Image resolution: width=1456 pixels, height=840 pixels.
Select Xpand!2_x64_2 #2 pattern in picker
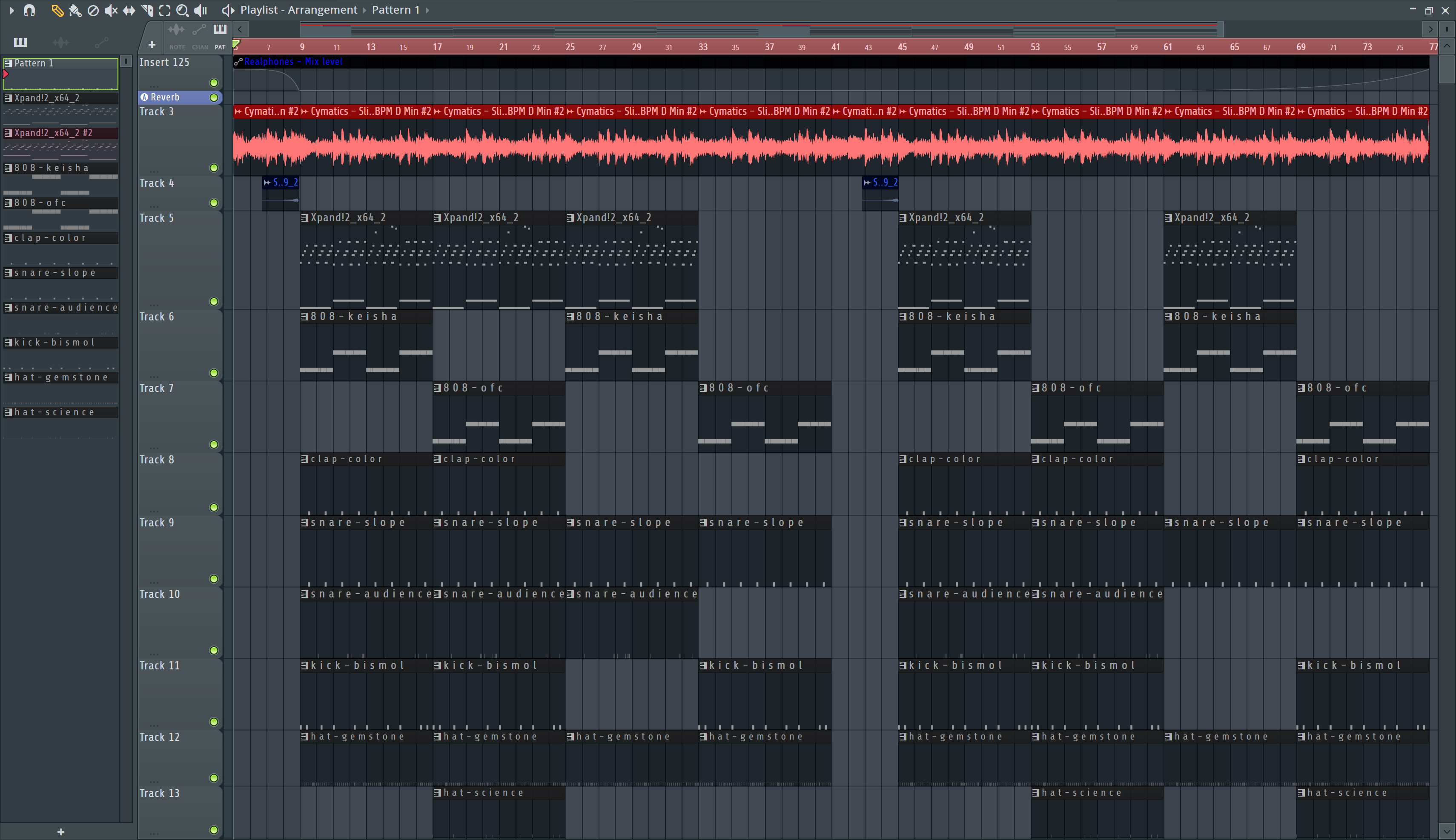coord(60,133)
